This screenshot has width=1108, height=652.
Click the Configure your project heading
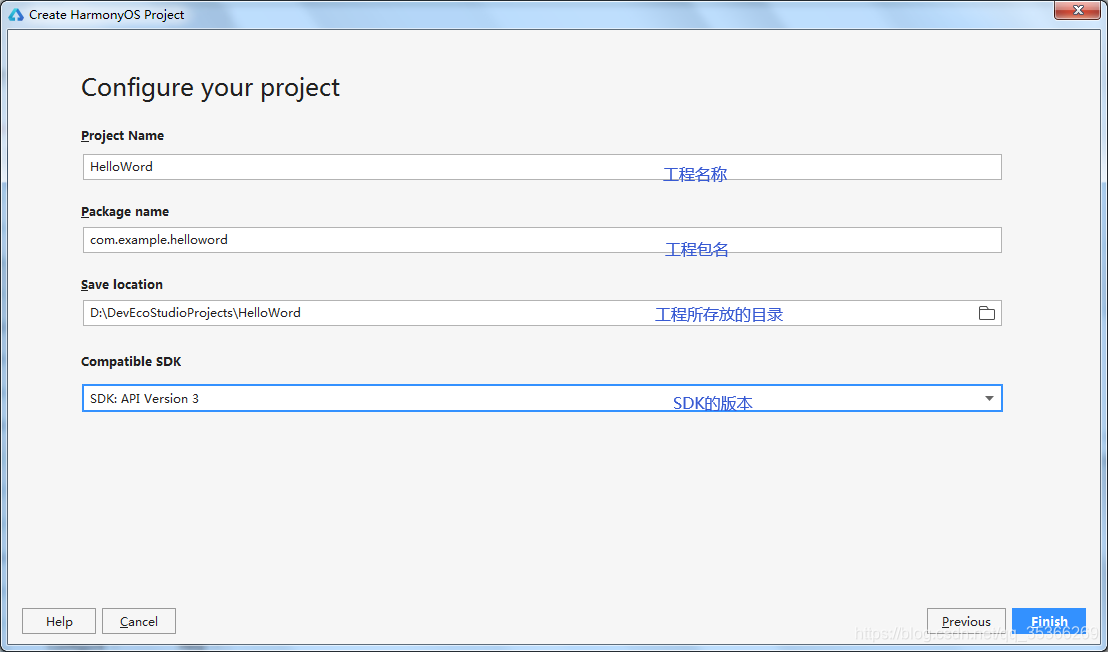point(211,88)
